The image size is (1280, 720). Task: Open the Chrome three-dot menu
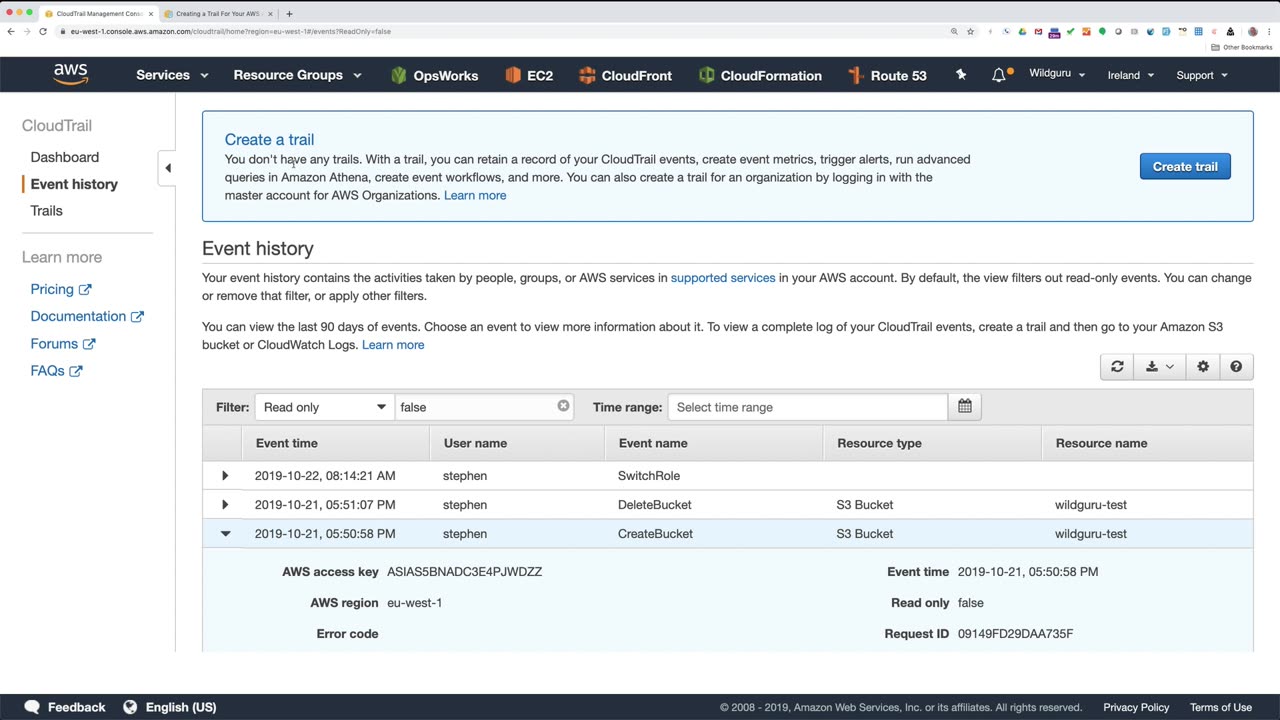click(1269, 31)
